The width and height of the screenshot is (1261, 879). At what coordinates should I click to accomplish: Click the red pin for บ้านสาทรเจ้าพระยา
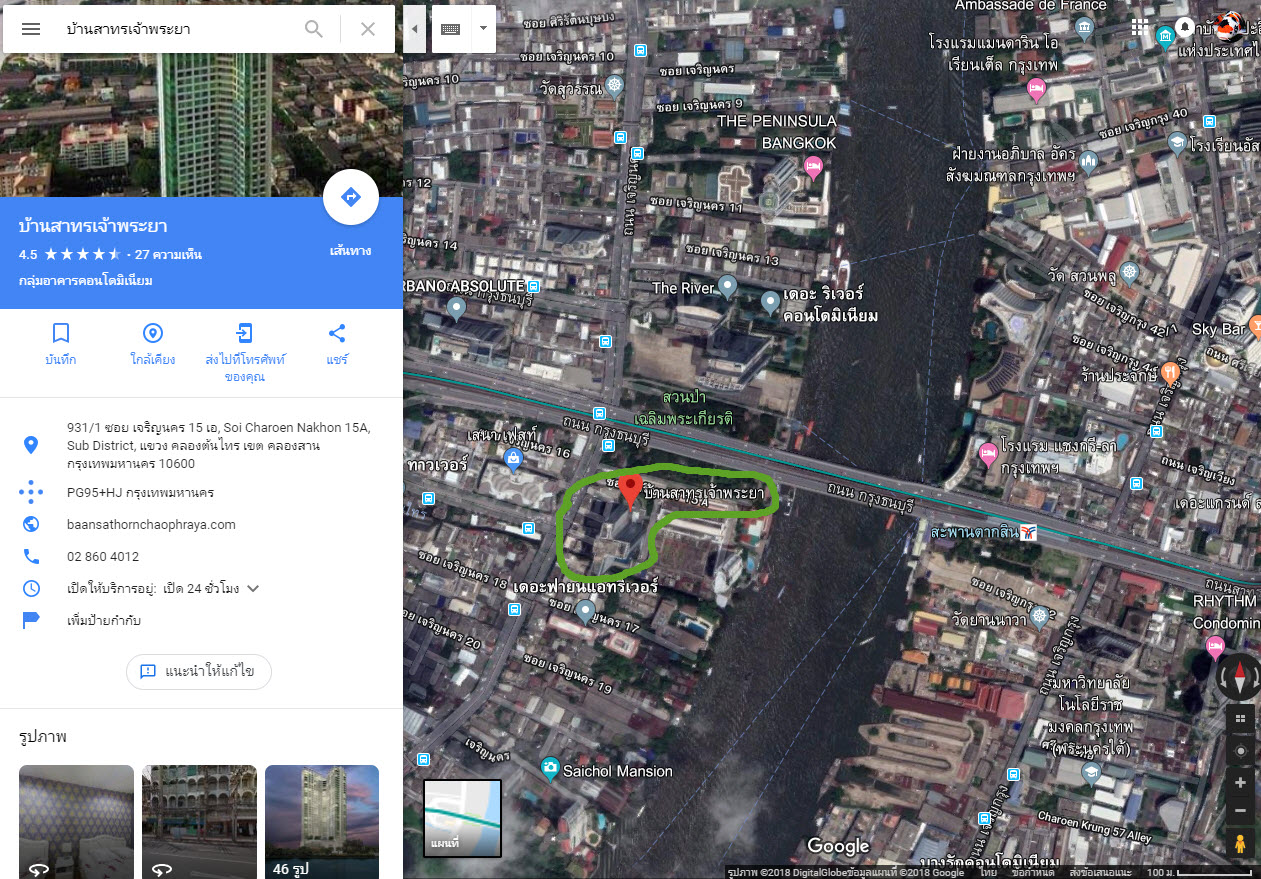click(630, 491)
